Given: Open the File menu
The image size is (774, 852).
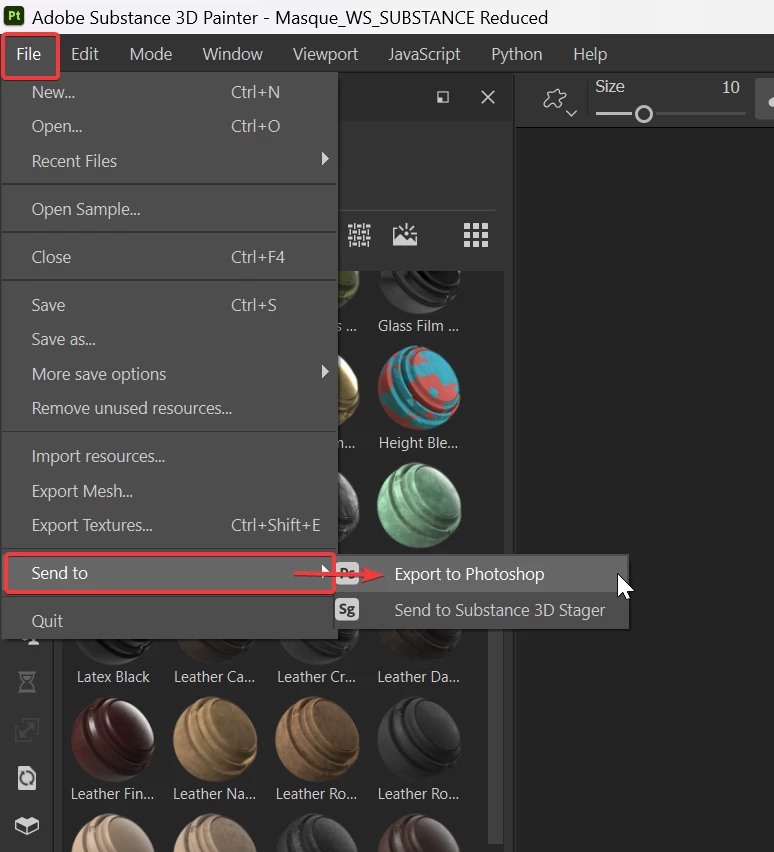Looking at the screenshot, I should click(x=29, y=54).
